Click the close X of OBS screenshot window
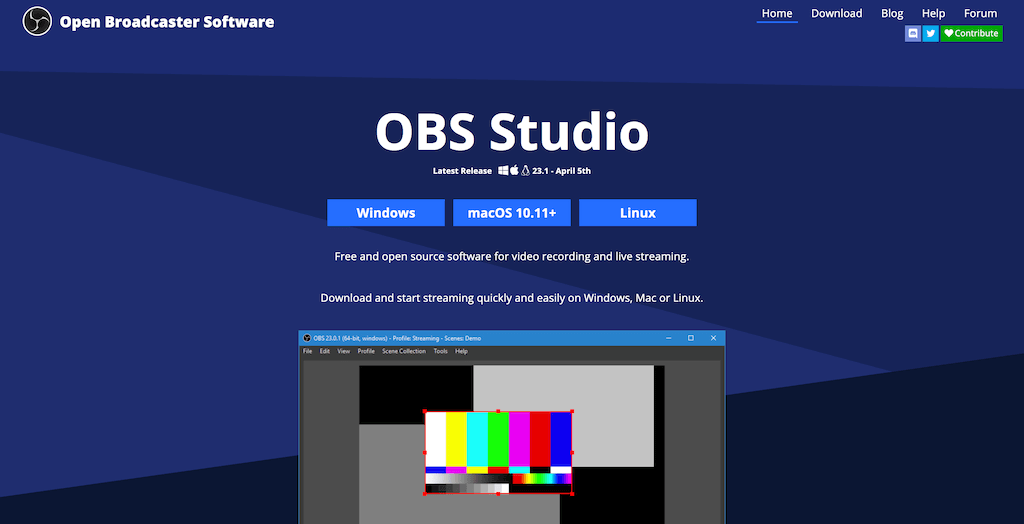The image size is (1024, 524). (x=713, y=338)
